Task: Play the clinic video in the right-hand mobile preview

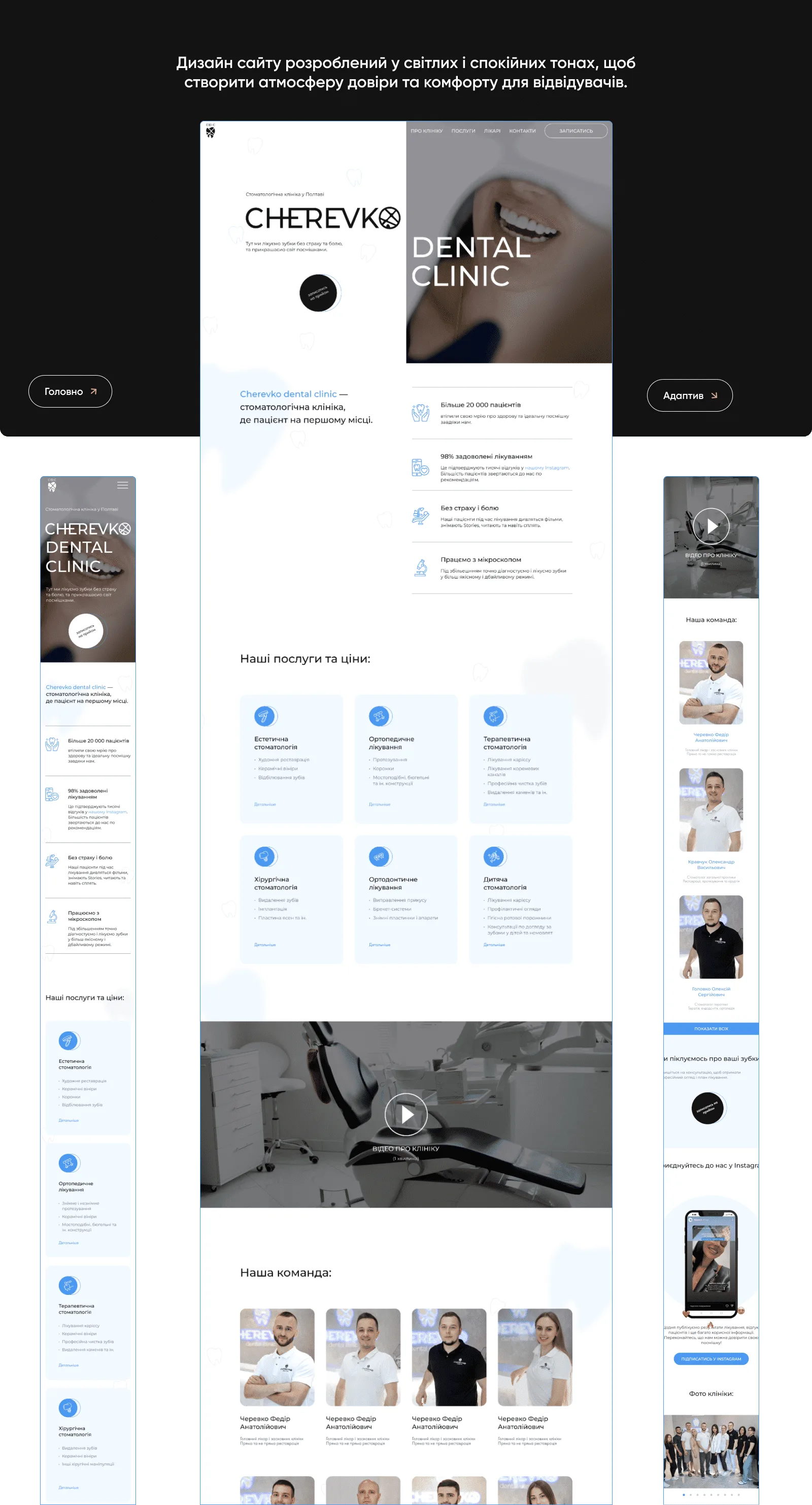Action: [711, 526]
